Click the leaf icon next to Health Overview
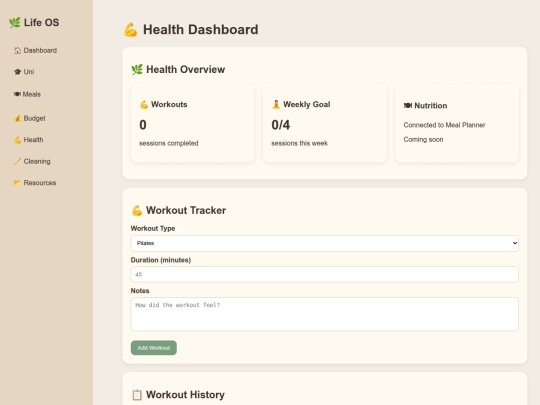 137,70
